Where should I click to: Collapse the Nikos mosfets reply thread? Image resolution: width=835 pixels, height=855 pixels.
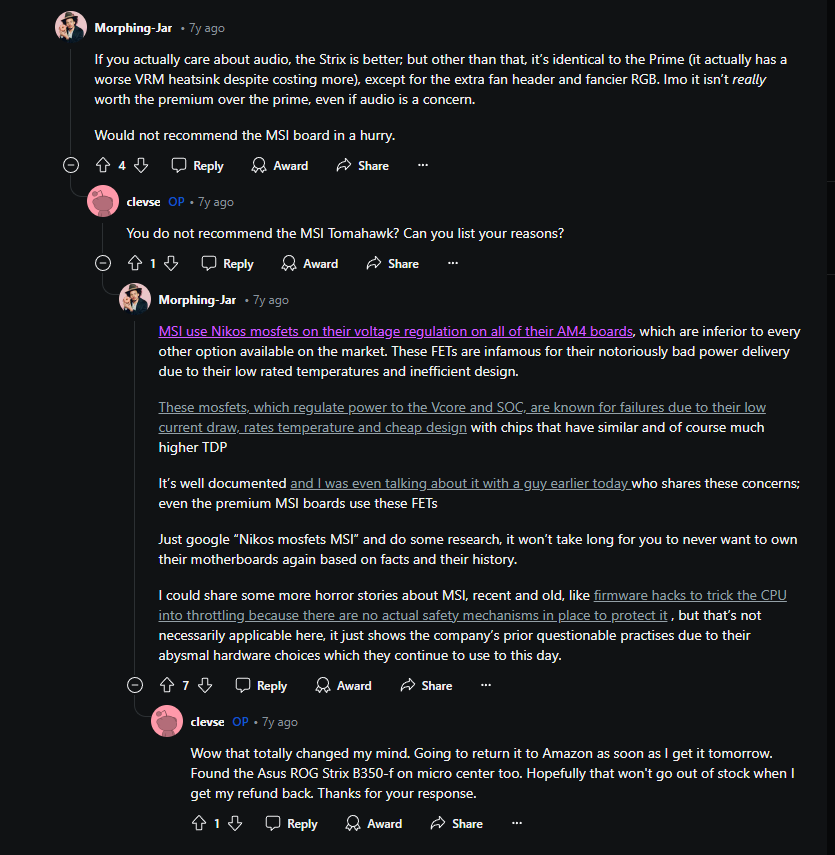135,685
